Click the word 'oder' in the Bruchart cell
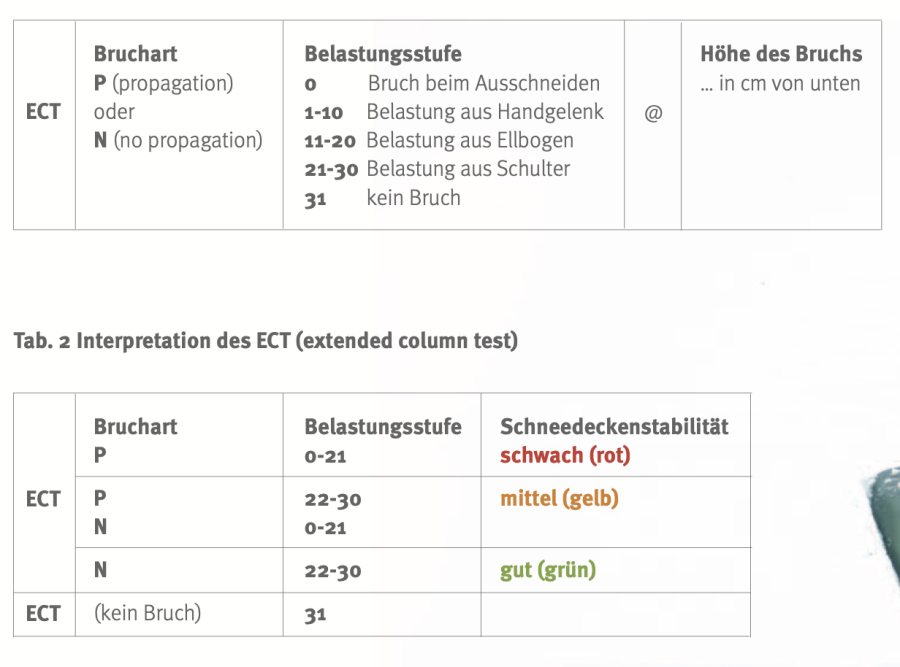This screenshot has height=667, width=900. coord(114,112)
